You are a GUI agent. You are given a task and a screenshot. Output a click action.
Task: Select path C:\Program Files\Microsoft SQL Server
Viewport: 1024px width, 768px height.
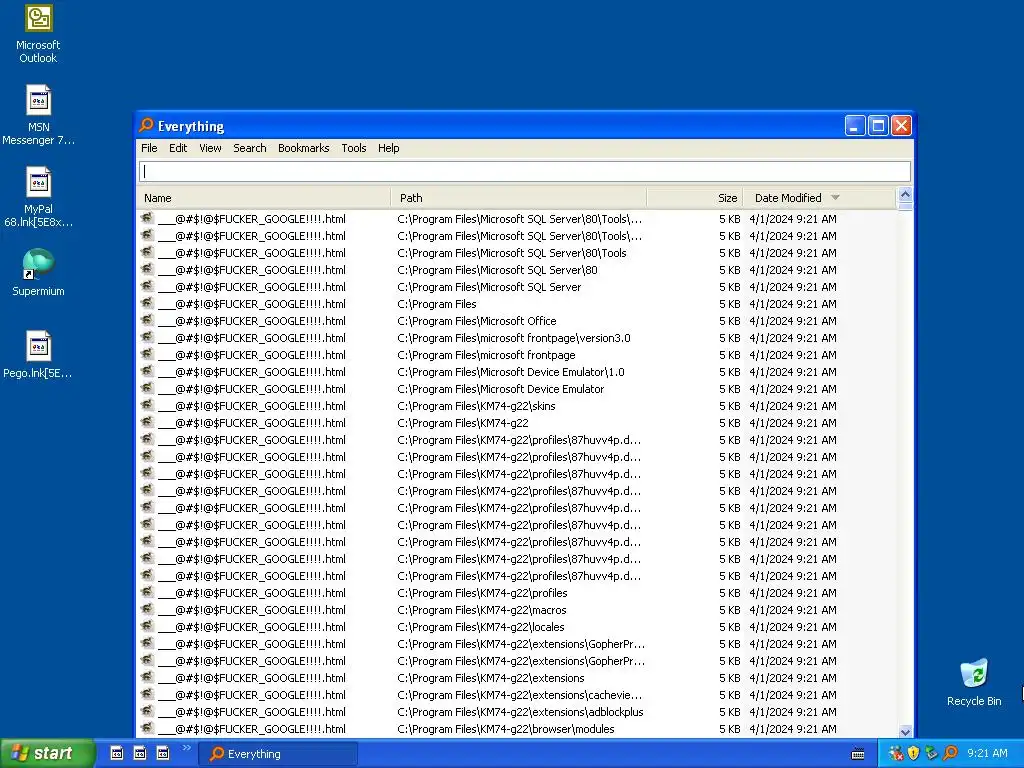488,287
